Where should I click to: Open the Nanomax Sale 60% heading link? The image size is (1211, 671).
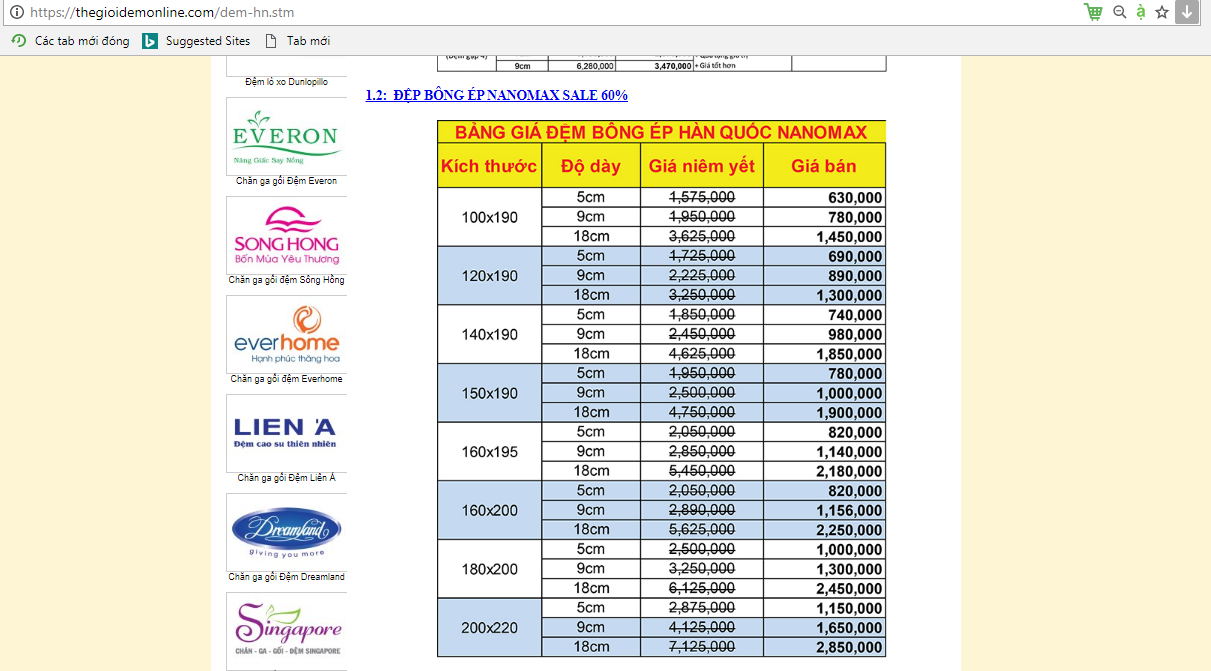pyautogui.click(x=496, y=95)
